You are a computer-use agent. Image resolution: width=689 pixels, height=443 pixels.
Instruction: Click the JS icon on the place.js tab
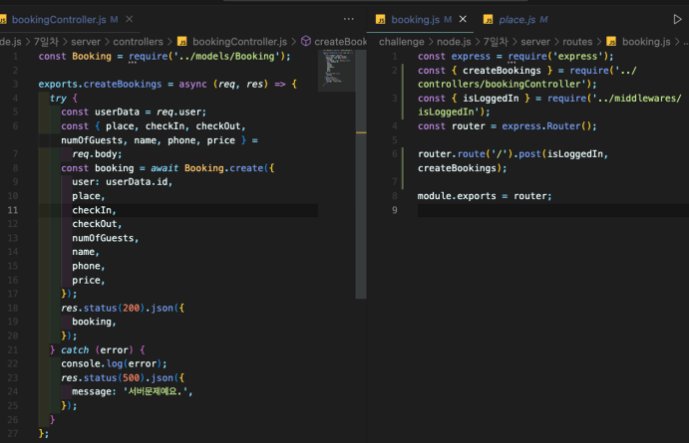click(488, 20)
